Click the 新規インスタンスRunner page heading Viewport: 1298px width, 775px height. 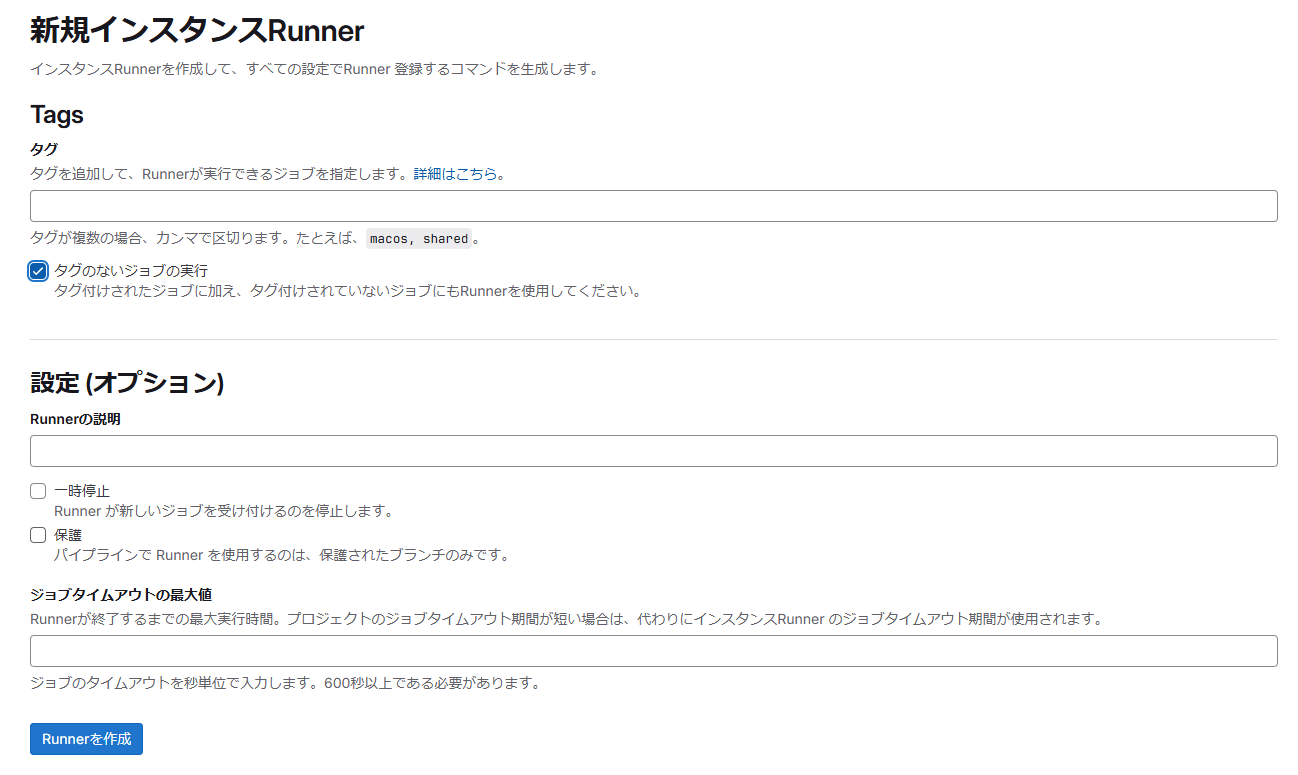click(197, 31)
